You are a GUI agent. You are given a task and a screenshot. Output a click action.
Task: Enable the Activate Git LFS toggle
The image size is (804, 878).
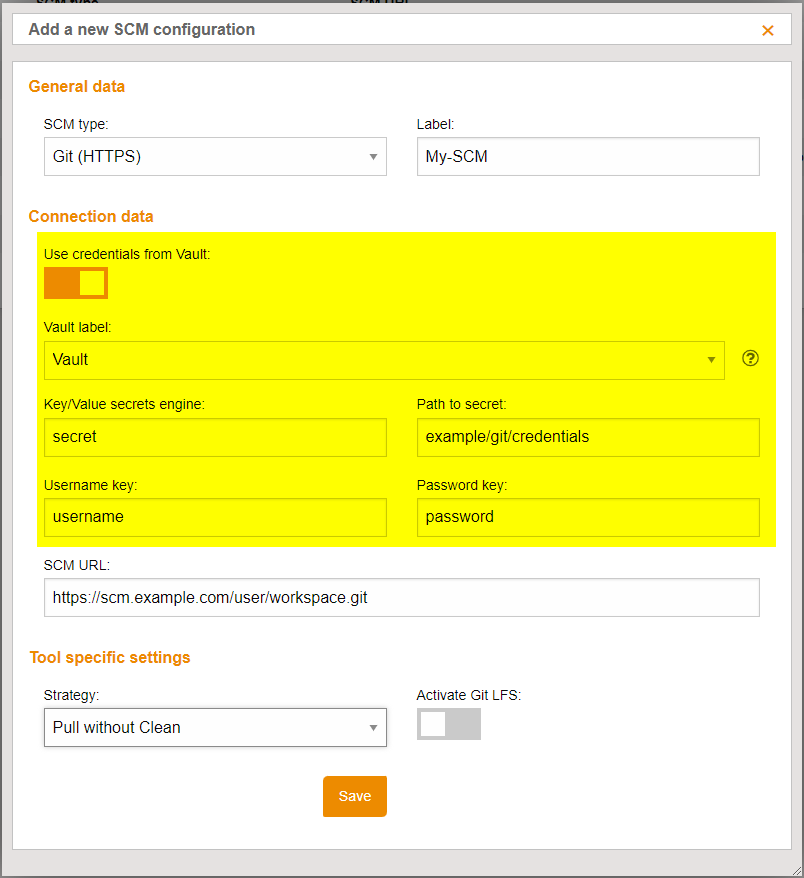(448, 723)
